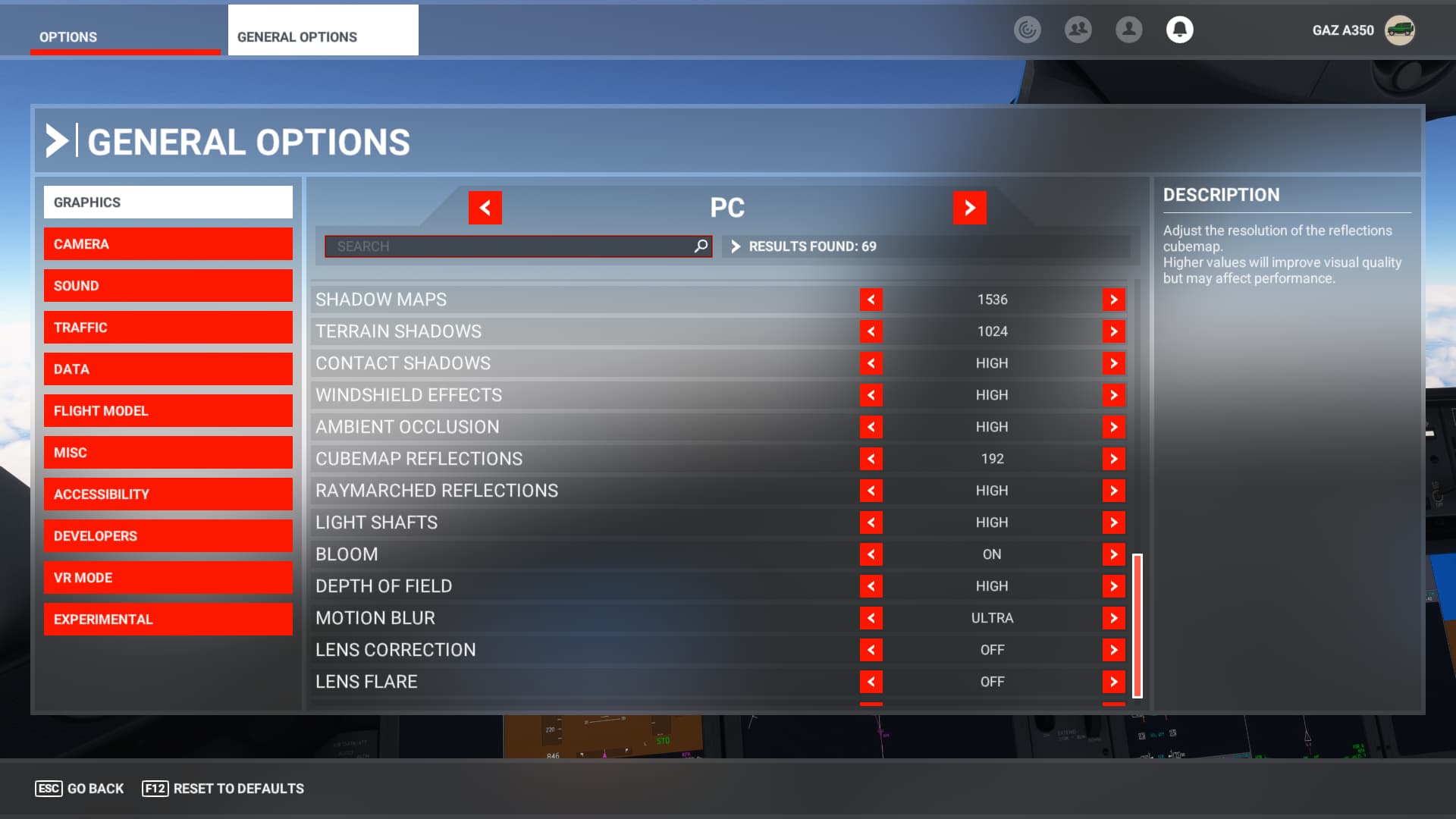Screen dimensions: 1456x819
Task: Click the activity spiral icon in header
Action: (x=1027, y=30)
